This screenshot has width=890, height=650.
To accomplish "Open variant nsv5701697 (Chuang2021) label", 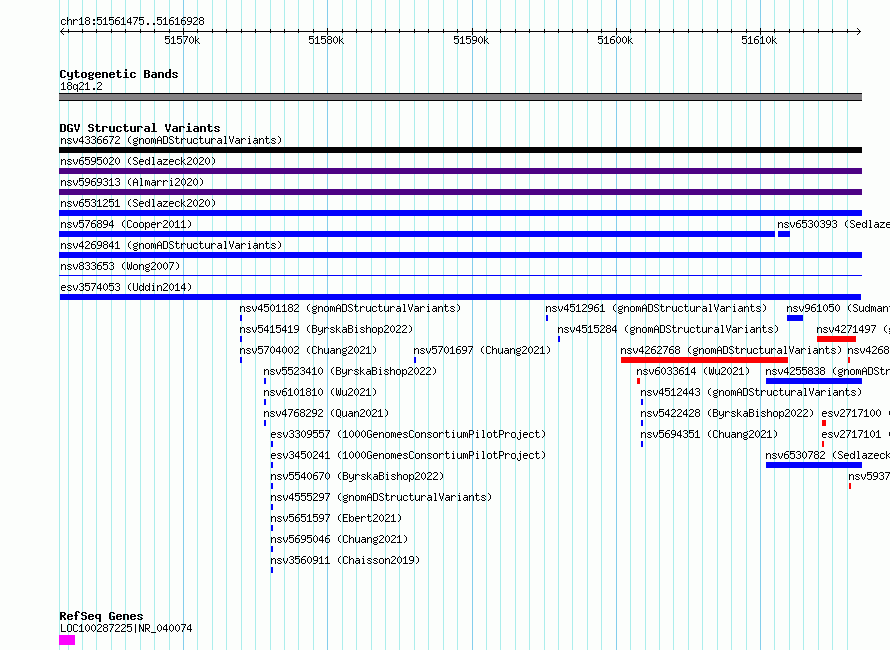I will pos(482,350).
